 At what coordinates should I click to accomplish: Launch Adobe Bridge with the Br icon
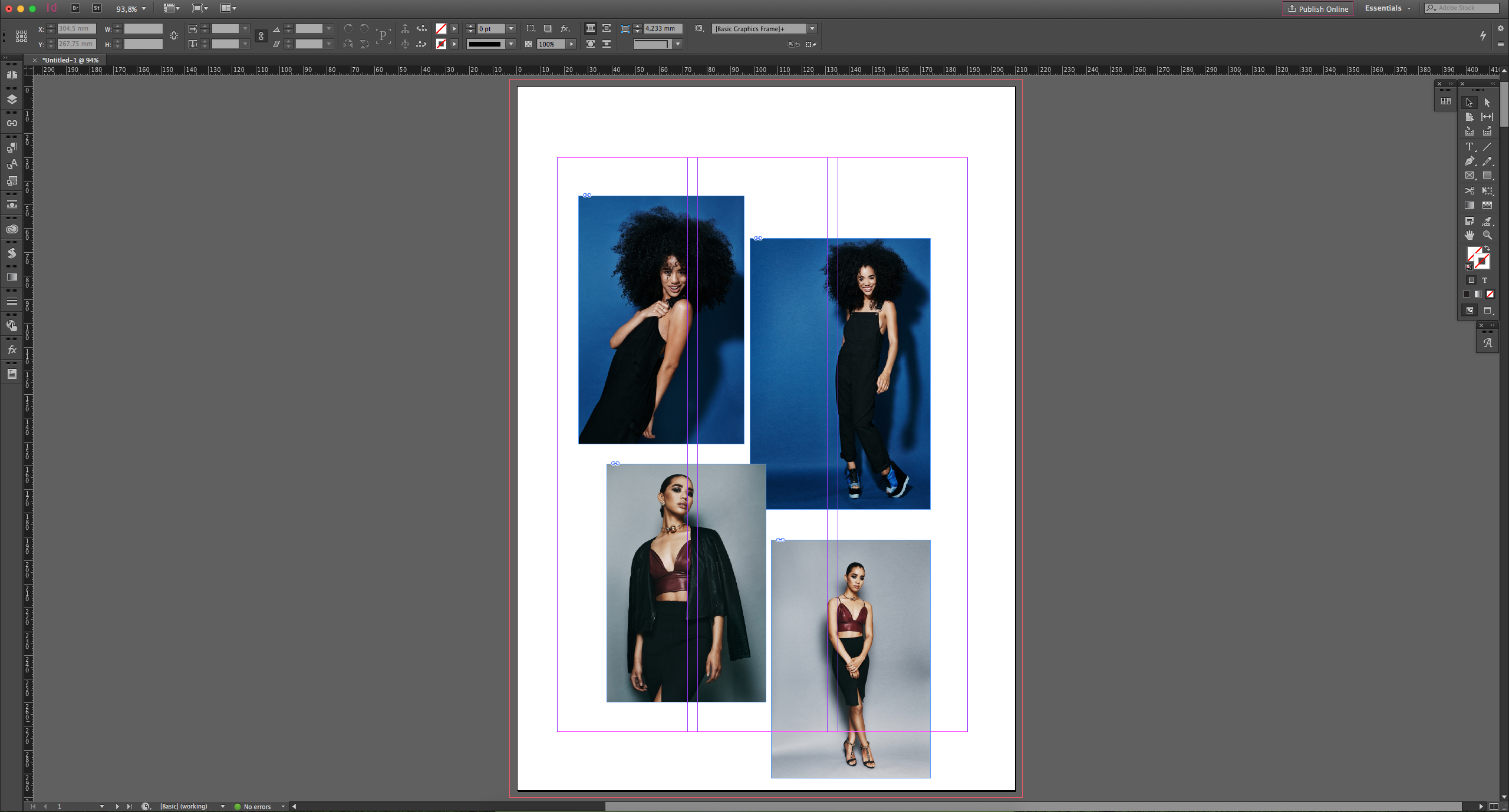pos(75,8)
